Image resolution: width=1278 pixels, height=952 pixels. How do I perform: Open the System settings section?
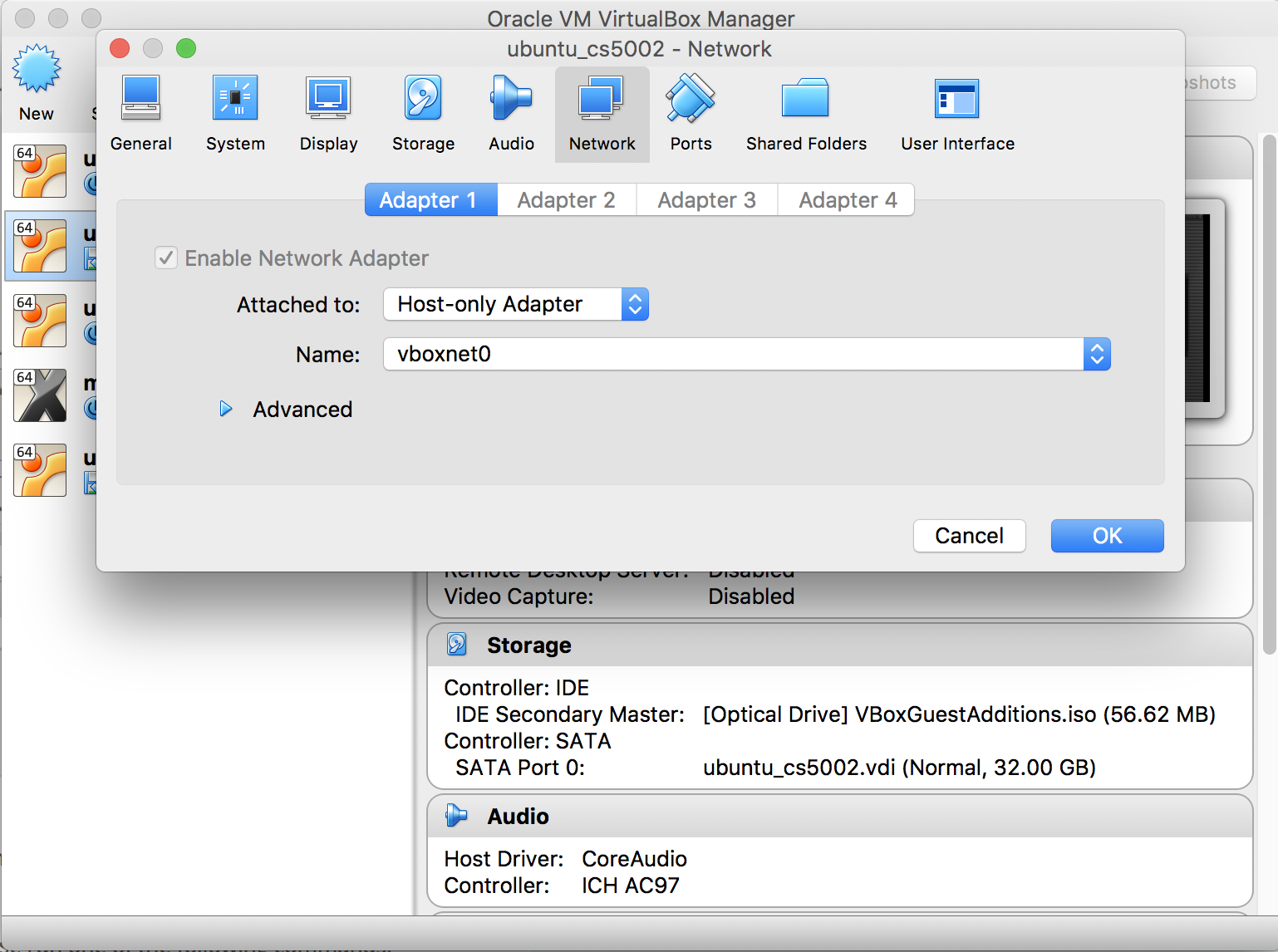pyautogui.click(x=235, y=114)
